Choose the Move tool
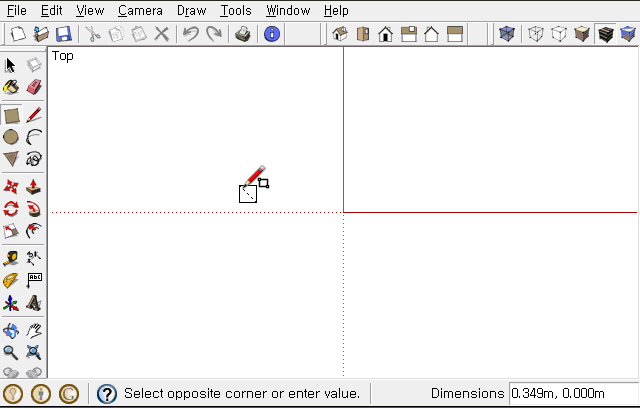This screenshot has height=408, width=640. [x=11, y=187]
